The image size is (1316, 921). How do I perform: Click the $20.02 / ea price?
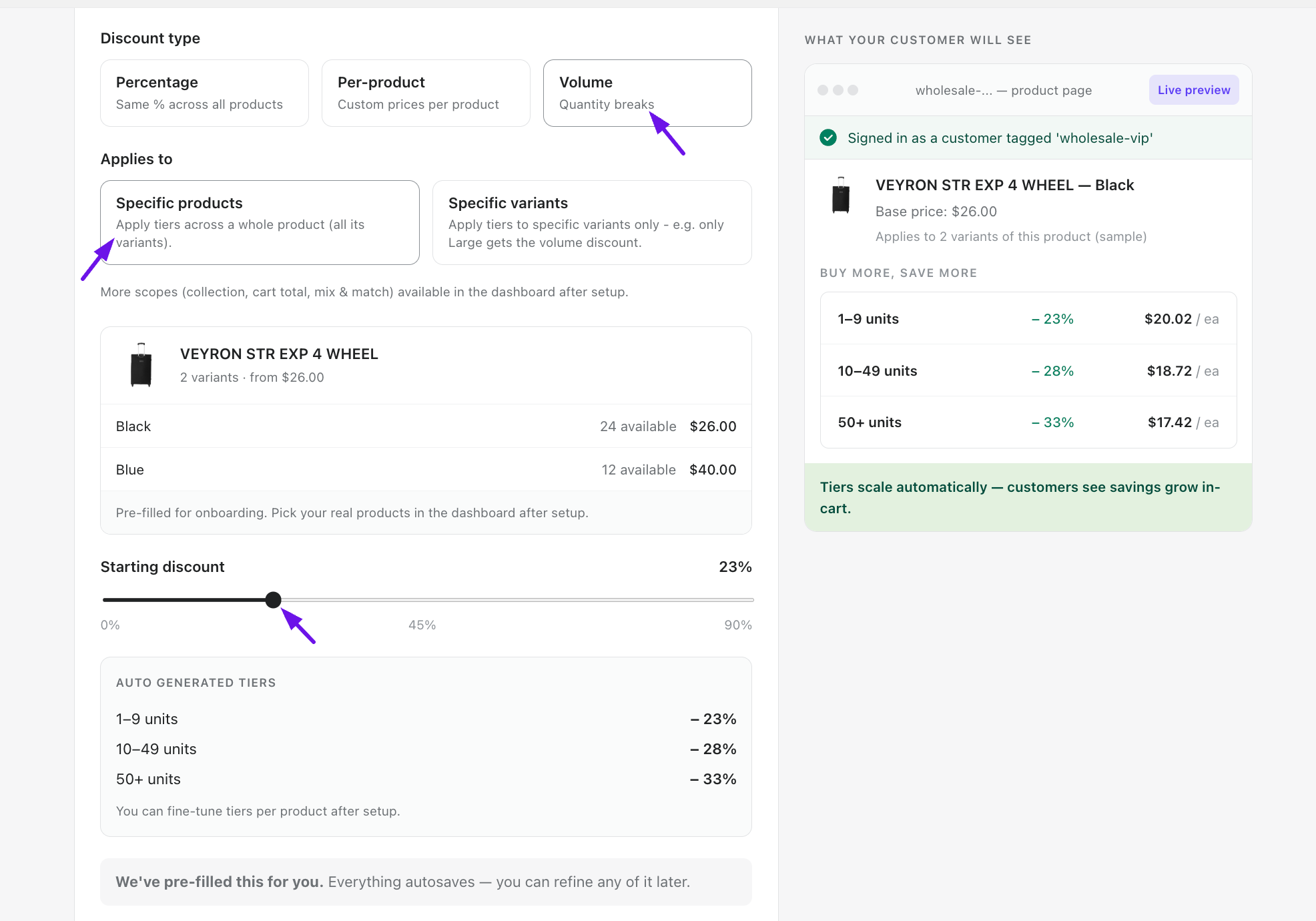coord(1181,318)
